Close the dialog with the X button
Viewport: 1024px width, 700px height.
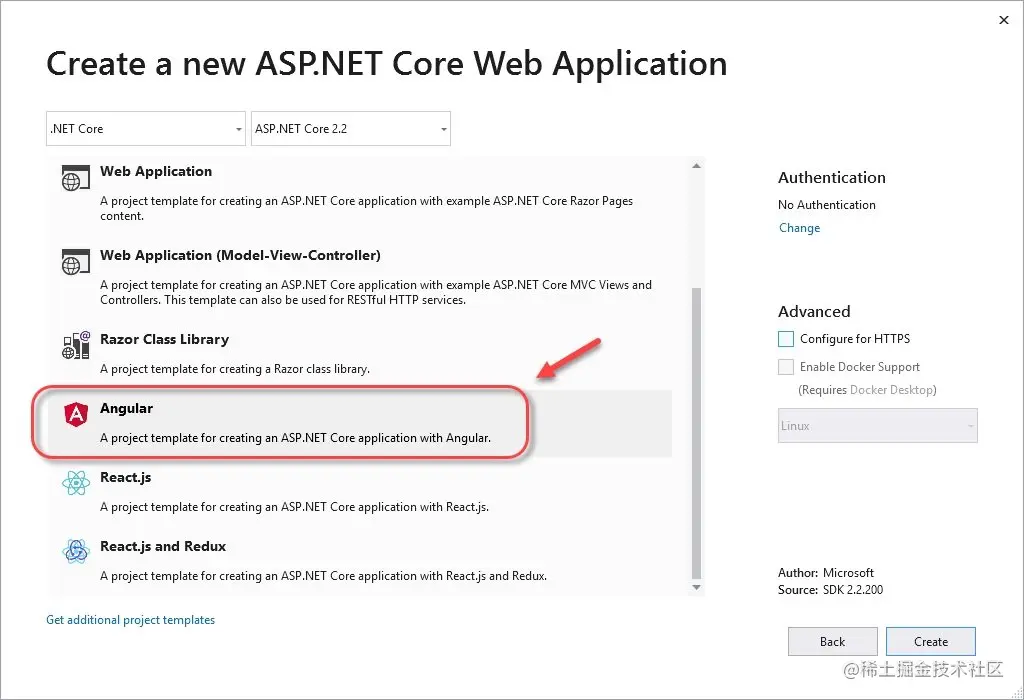point(1004,20)
